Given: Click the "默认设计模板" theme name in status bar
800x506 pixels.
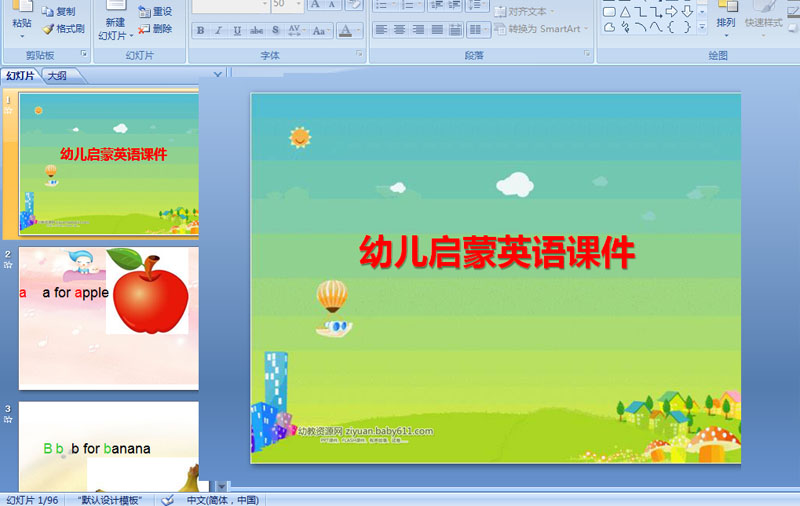Looking at the screenshot, I should pyautogui.click(x=110, y=500).
